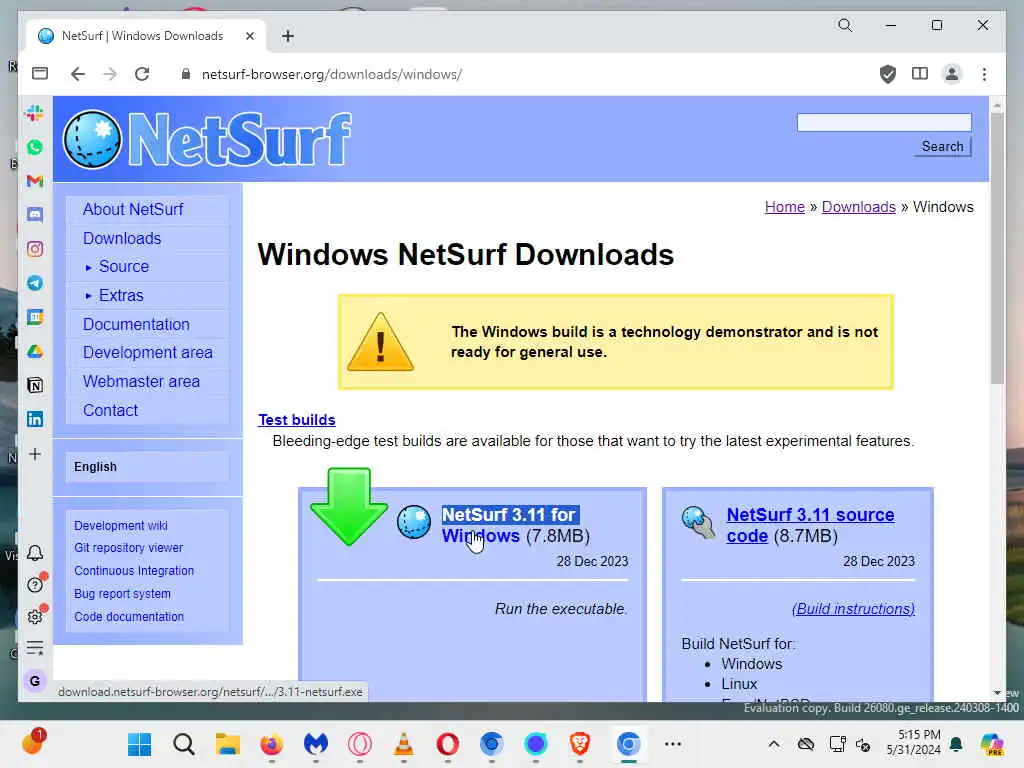Open LinkedIn in the sidebar

coord(35,419)
